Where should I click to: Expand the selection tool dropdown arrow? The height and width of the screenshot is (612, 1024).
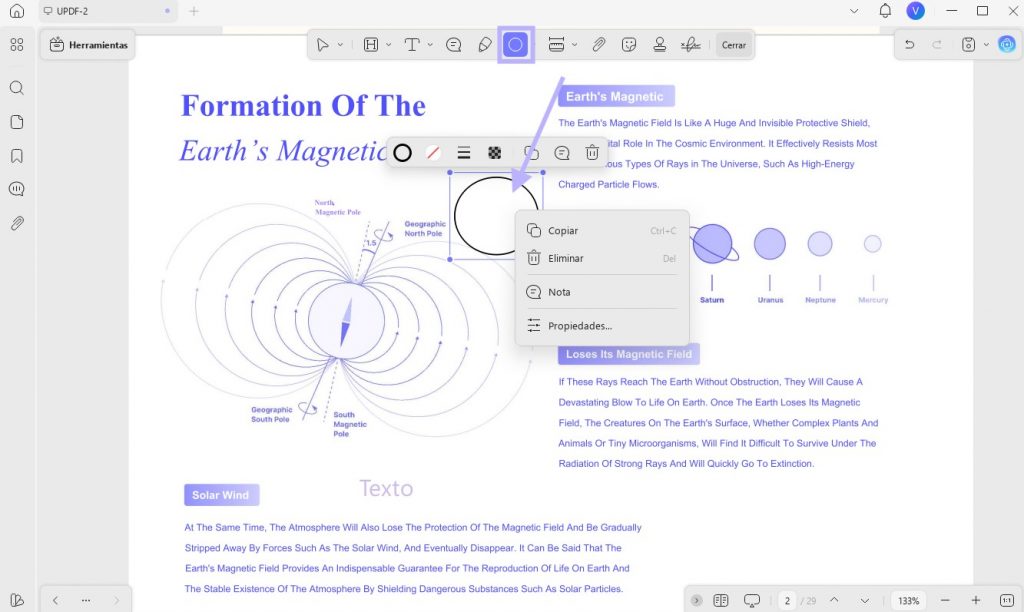click(x=340, y=45)
